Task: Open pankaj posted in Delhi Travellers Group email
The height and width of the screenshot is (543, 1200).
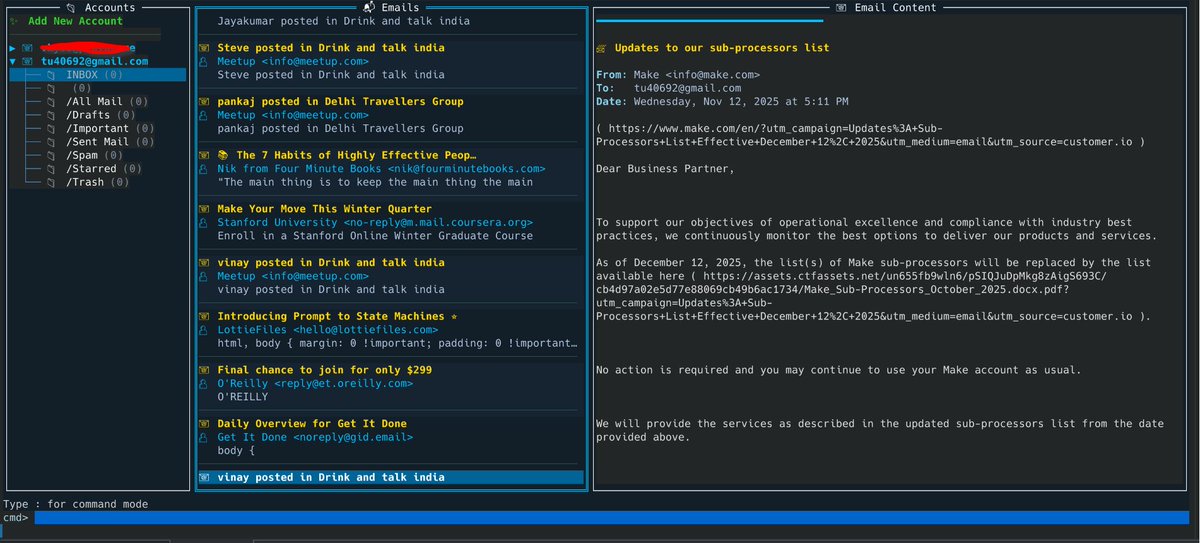Action: (x=340, y=102)
